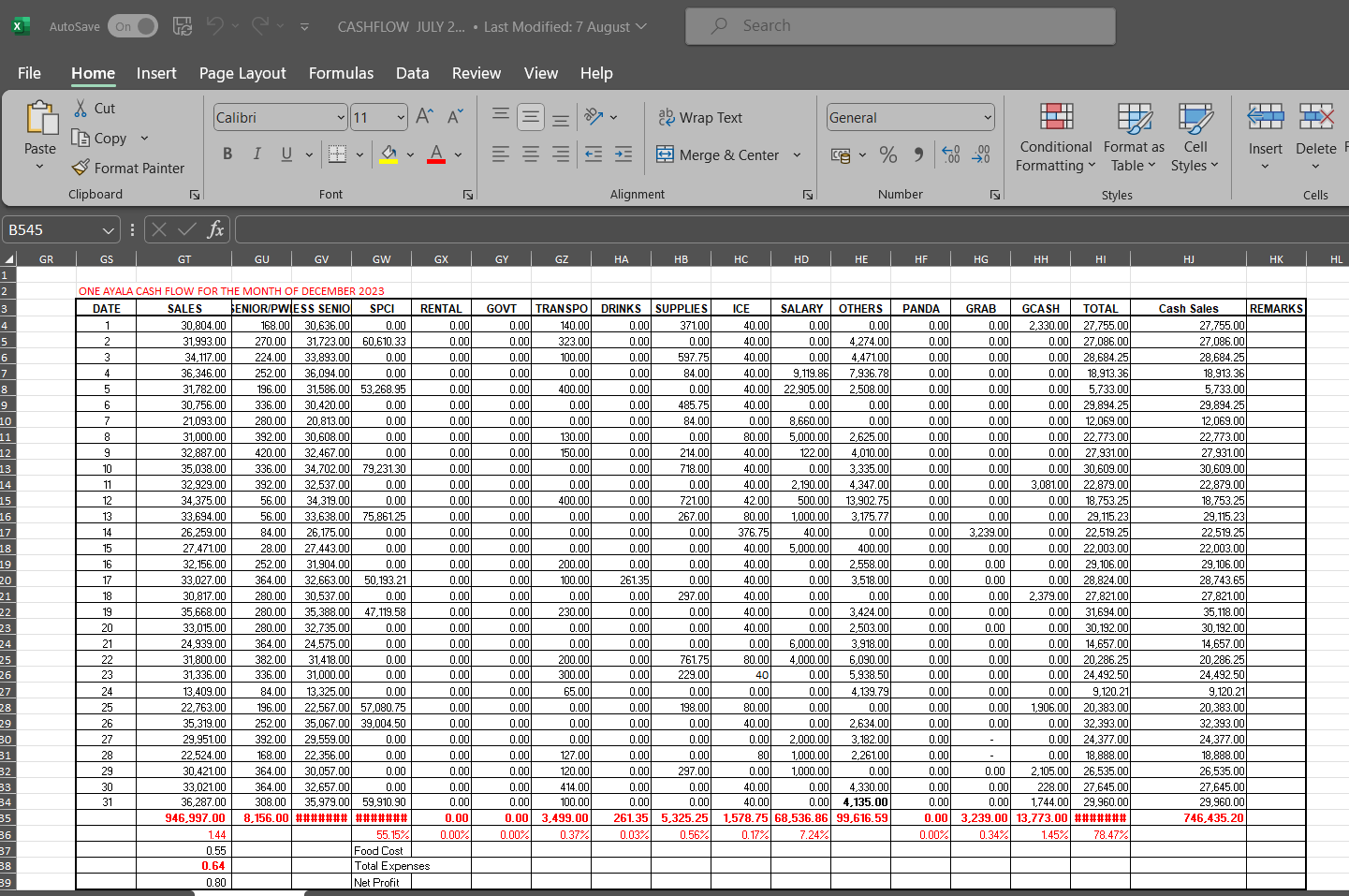The image size is (1349, 896).
Task: Click the Search box in title bar
Action: (x=900, y=26)
